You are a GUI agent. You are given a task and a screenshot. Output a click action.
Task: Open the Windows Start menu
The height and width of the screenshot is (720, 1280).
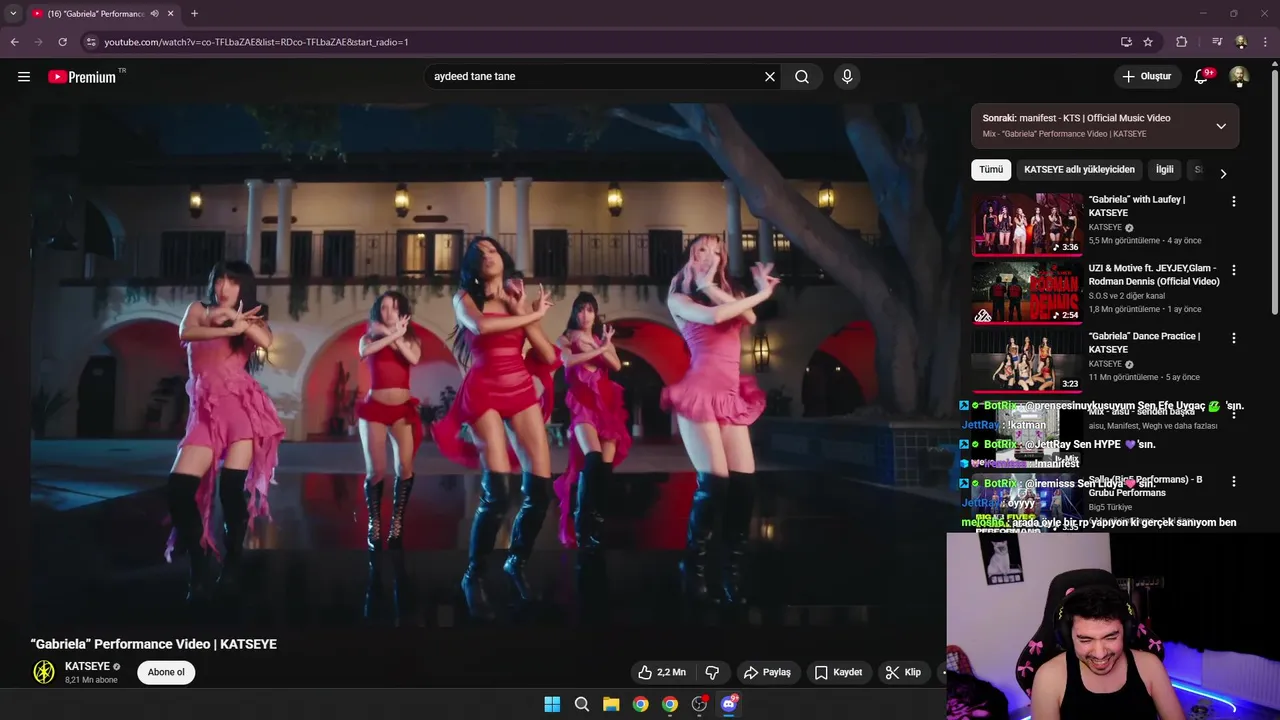(x=552, y=704)
